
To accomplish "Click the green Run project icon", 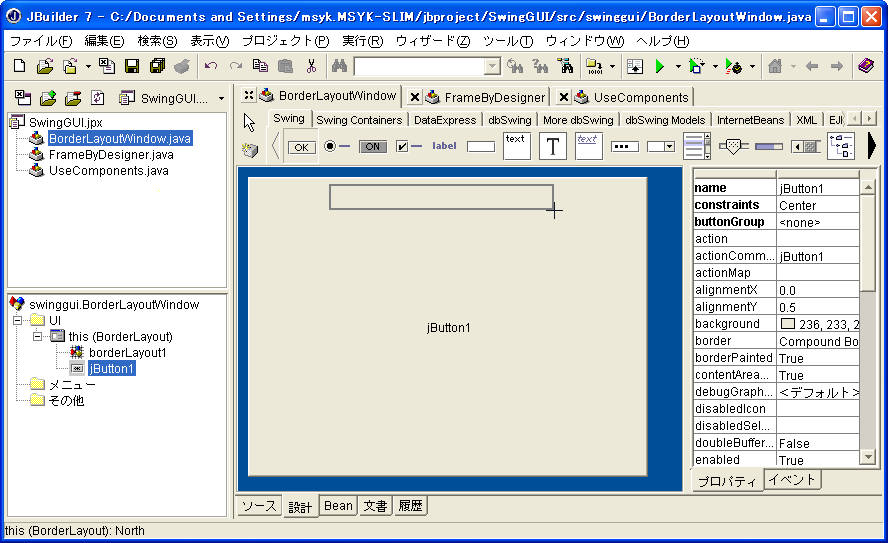I will click(659, 66).
